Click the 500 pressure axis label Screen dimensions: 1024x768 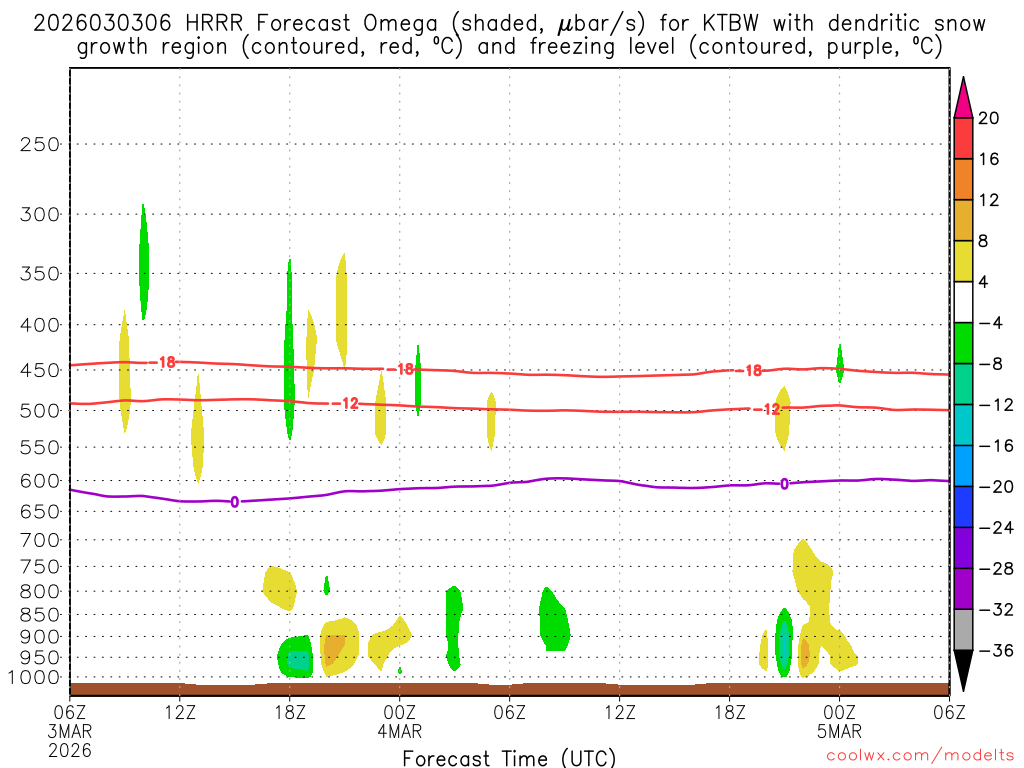pyautogui.click(x=40, y=411)
